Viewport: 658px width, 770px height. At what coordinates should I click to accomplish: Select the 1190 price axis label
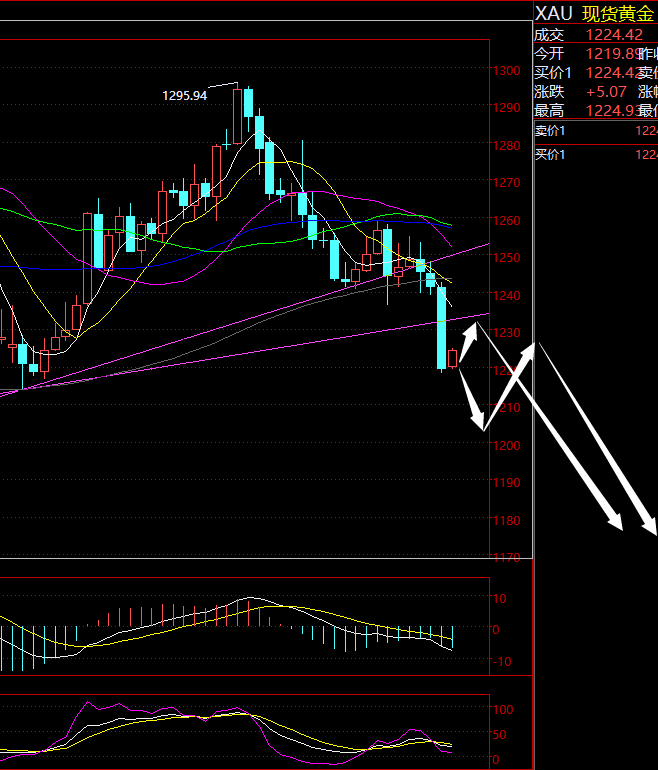pos(506,483)
